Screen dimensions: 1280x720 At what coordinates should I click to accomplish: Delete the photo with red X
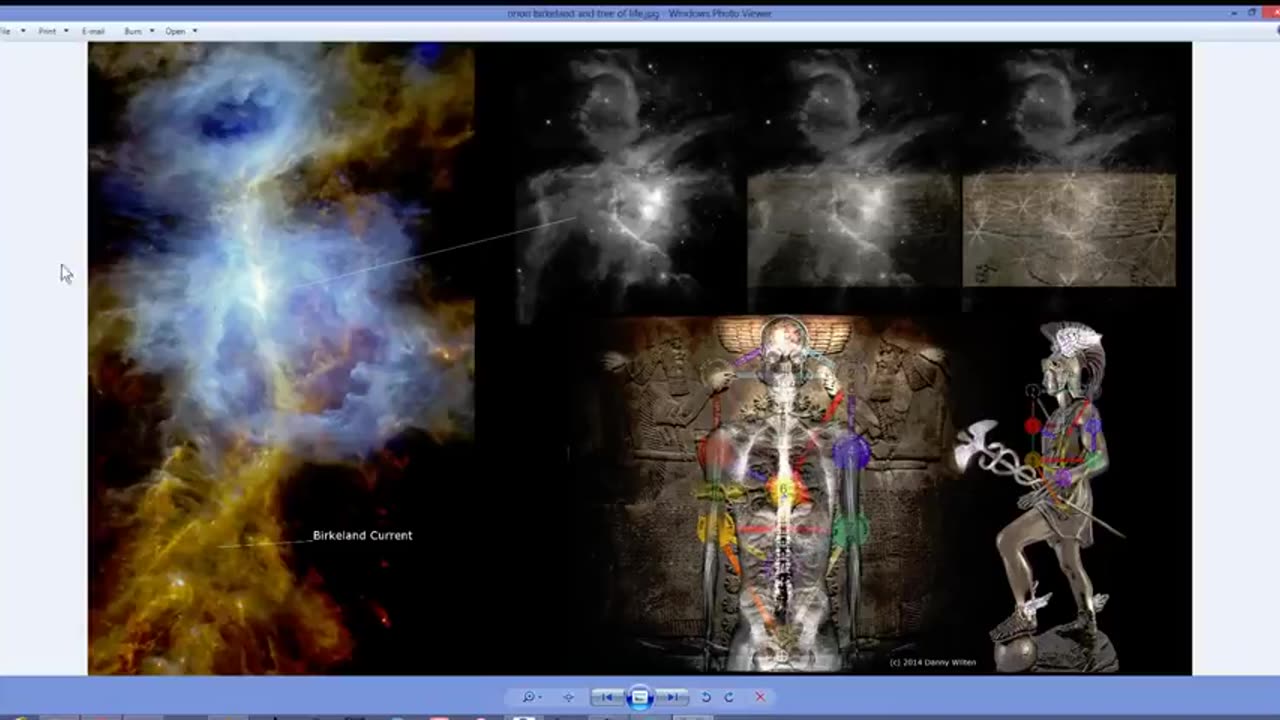(760, 697)
